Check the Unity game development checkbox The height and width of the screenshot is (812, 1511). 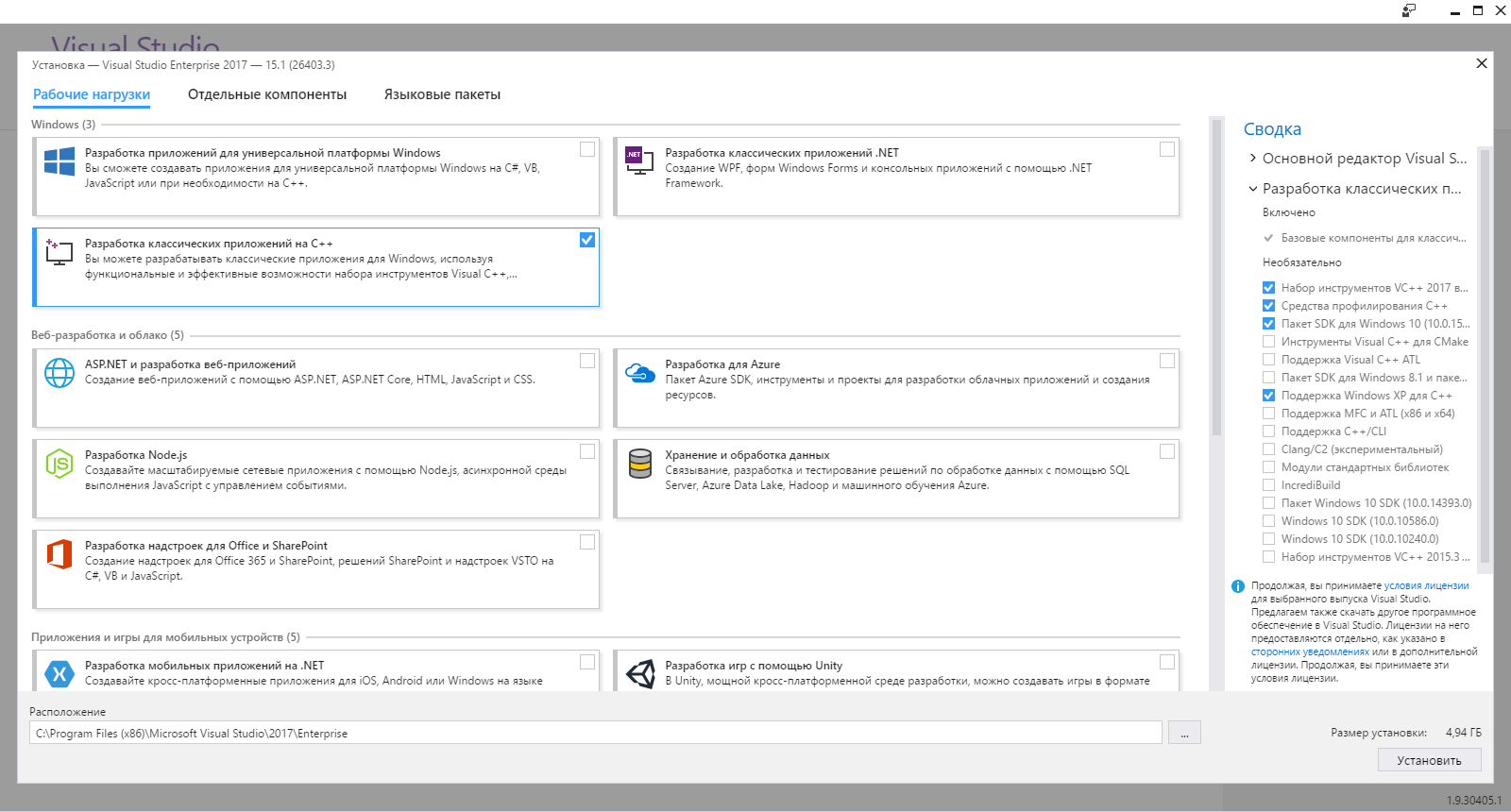coord(1167,662)
